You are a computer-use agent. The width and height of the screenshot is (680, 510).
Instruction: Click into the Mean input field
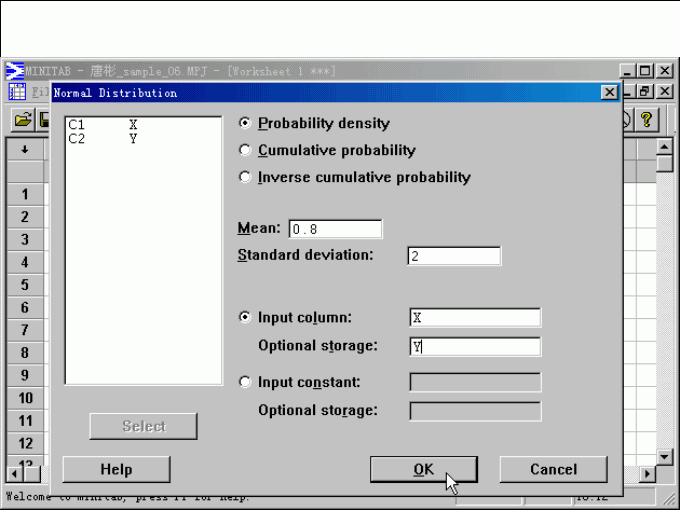pos(335,229)
